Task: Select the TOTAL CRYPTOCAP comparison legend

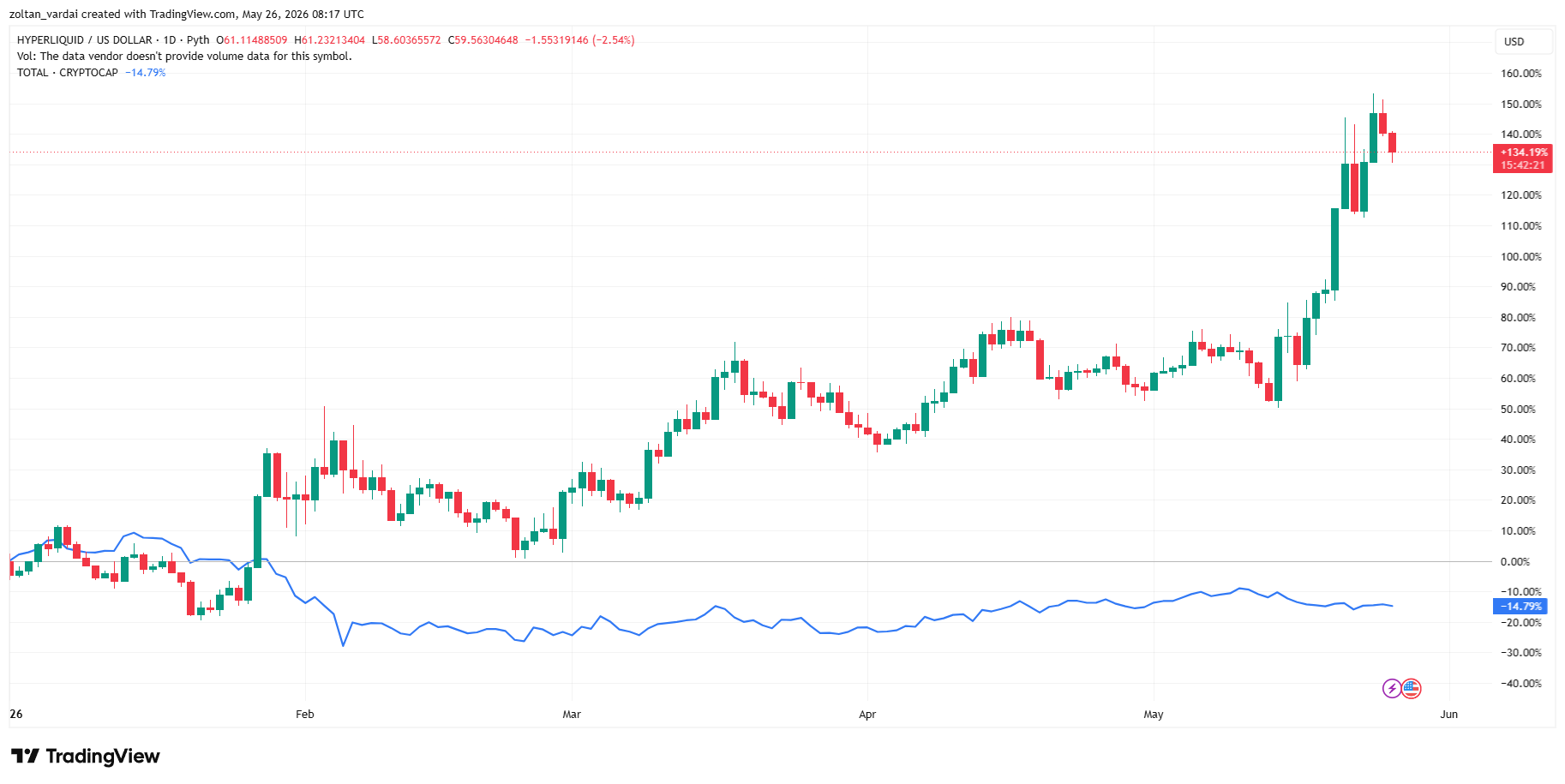Action: [x=68, y=73]
